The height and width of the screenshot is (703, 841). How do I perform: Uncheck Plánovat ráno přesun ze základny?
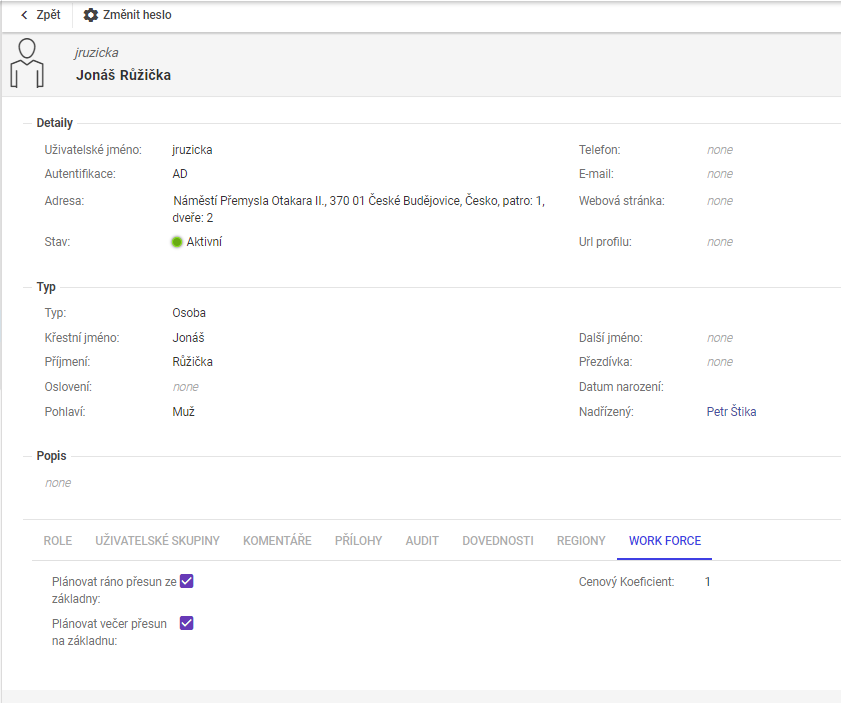point(185,580)
